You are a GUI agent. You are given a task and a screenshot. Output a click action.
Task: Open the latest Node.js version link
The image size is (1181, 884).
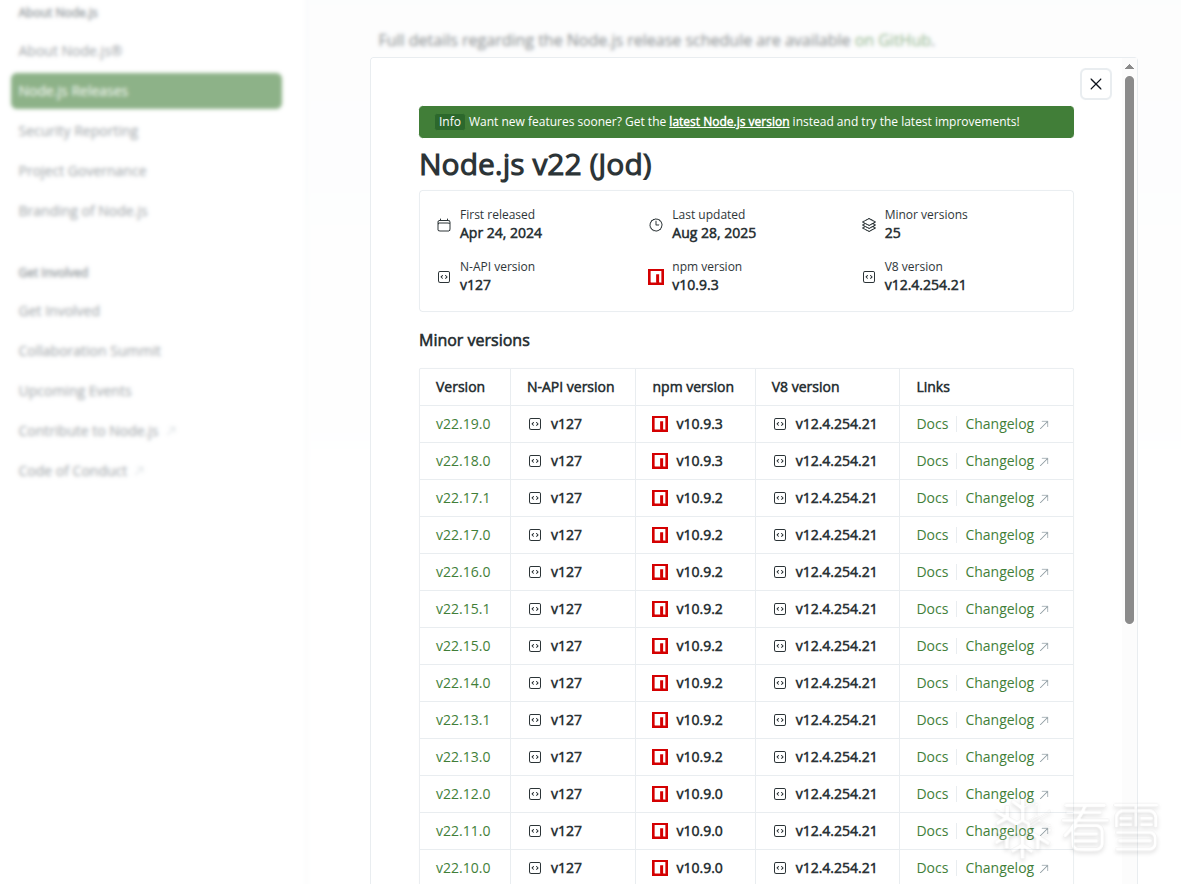pos(728,122)
